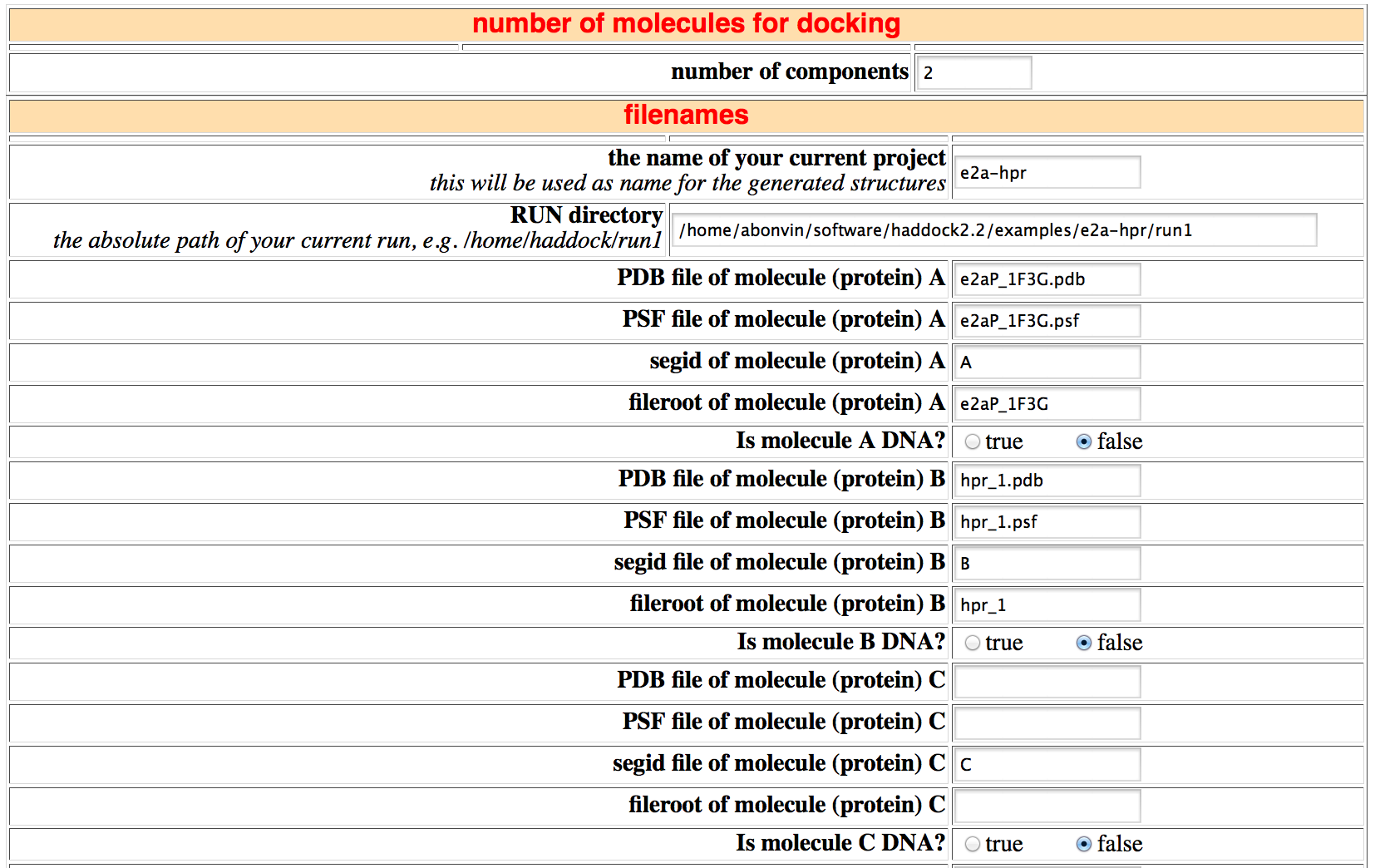
Task: Click 'the name of your current project' label
Action: coord(776,157)
